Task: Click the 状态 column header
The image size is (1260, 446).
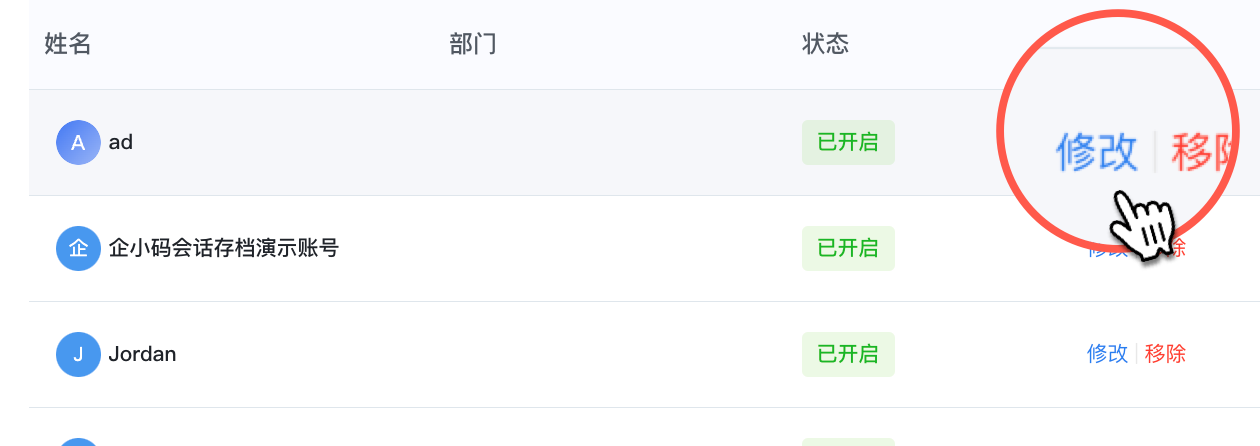Action: (825, 44)
